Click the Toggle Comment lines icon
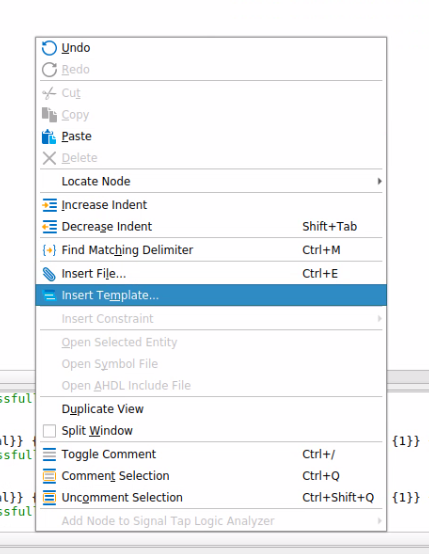The image size is (429, 554). click(x=49, y=454)
